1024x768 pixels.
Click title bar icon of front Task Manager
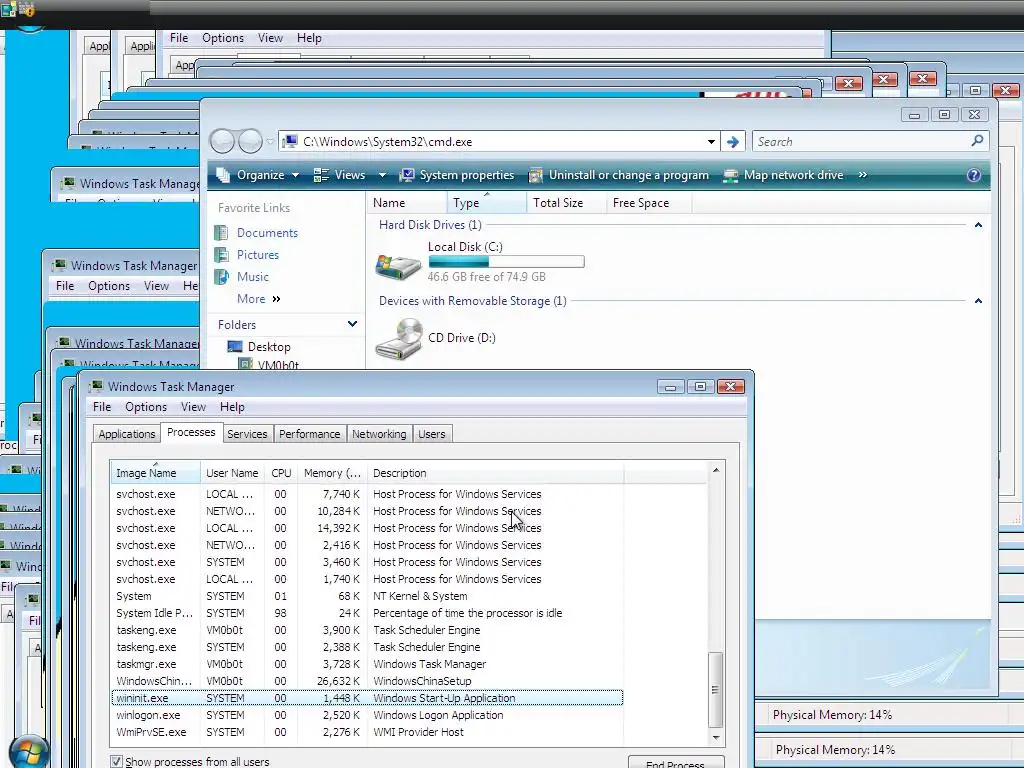pos(96,386)
